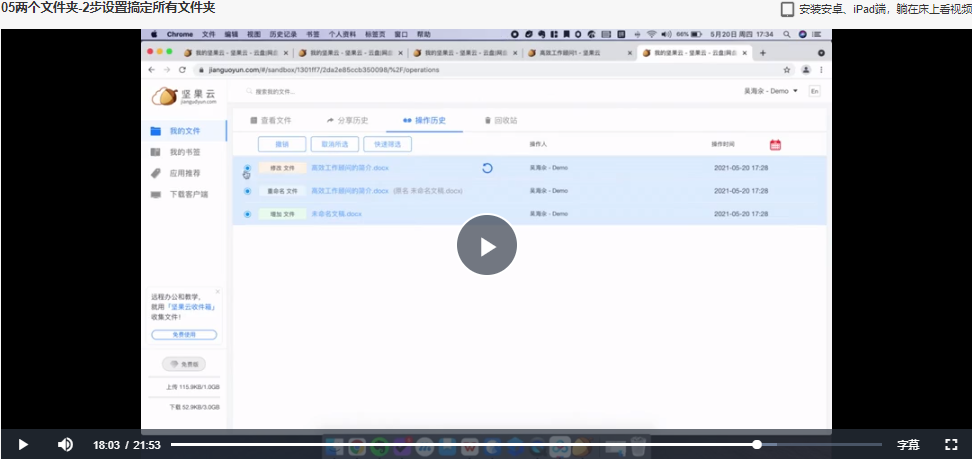Mute the video using the speaker icon

(x=65, y=445)
